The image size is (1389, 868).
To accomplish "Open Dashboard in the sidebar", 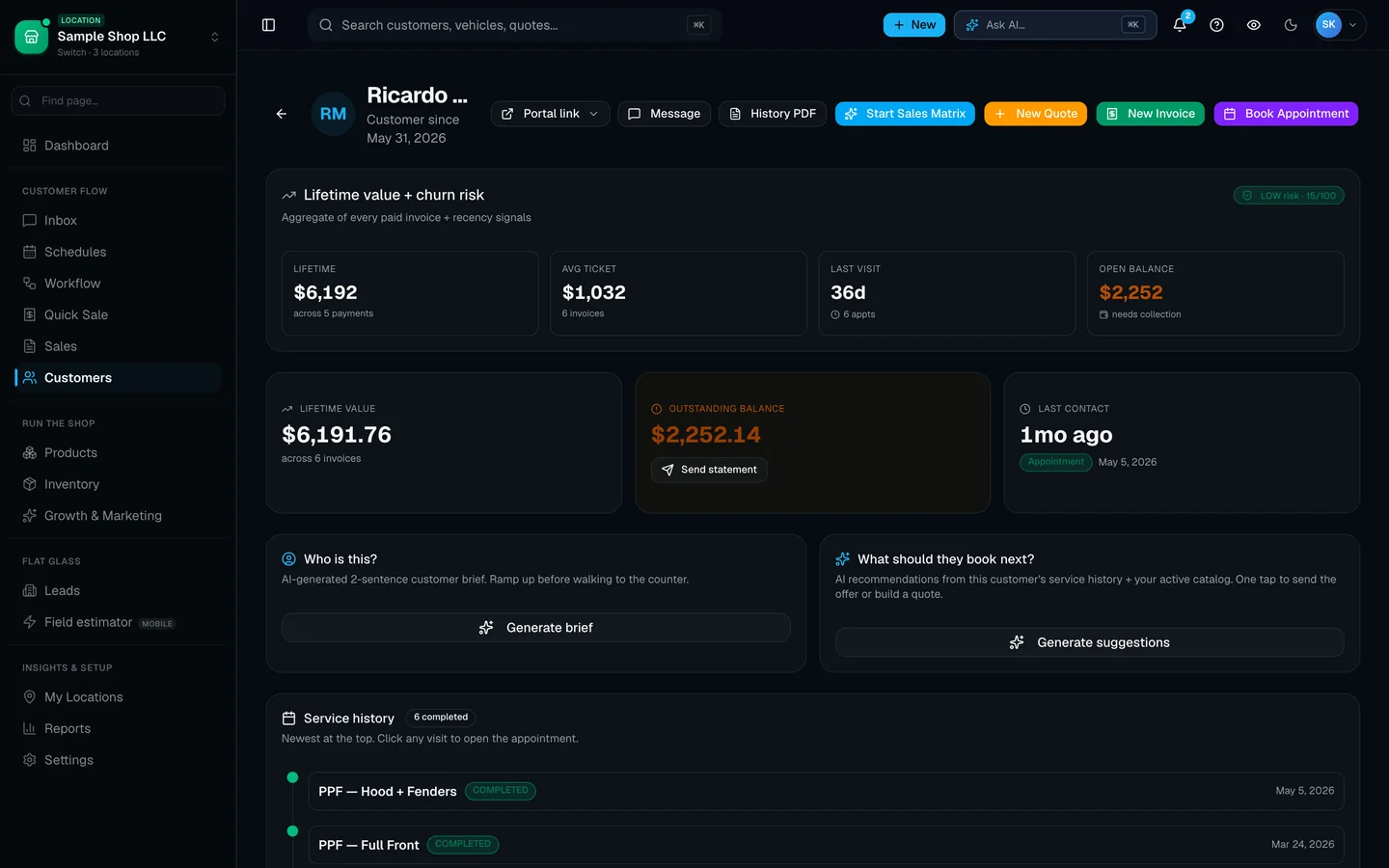I will coord(118,146).
